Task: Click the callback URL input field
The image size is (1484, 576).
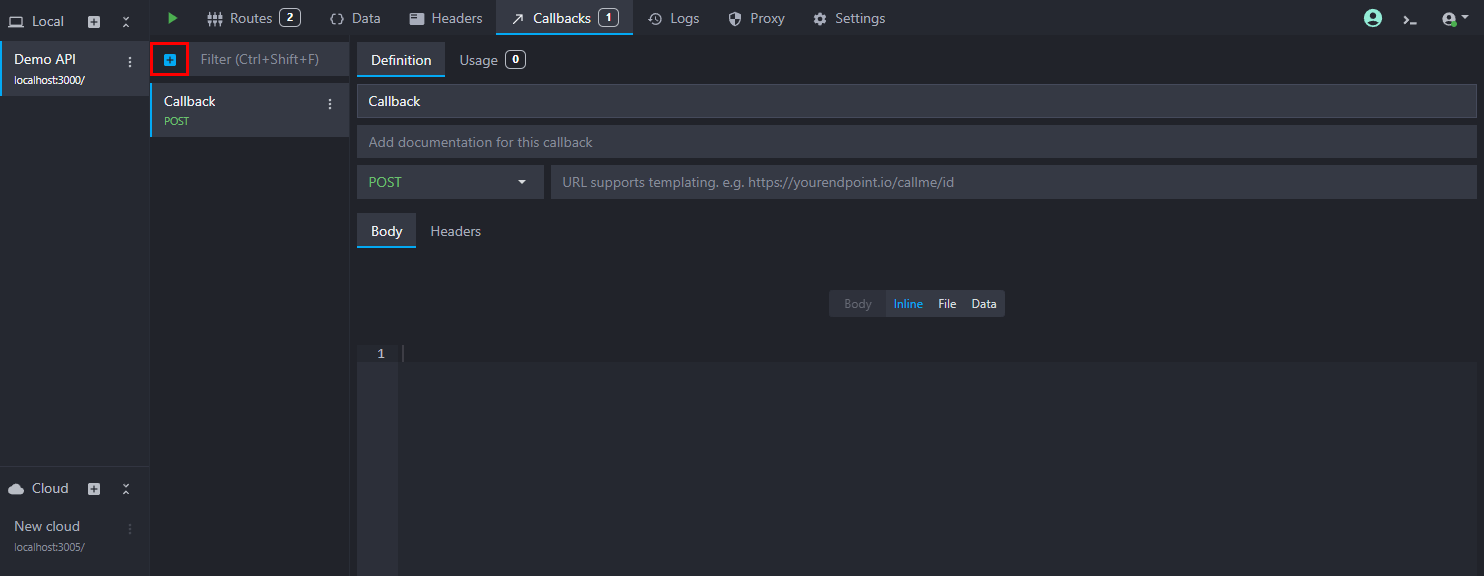Action: click(1012, 182)
